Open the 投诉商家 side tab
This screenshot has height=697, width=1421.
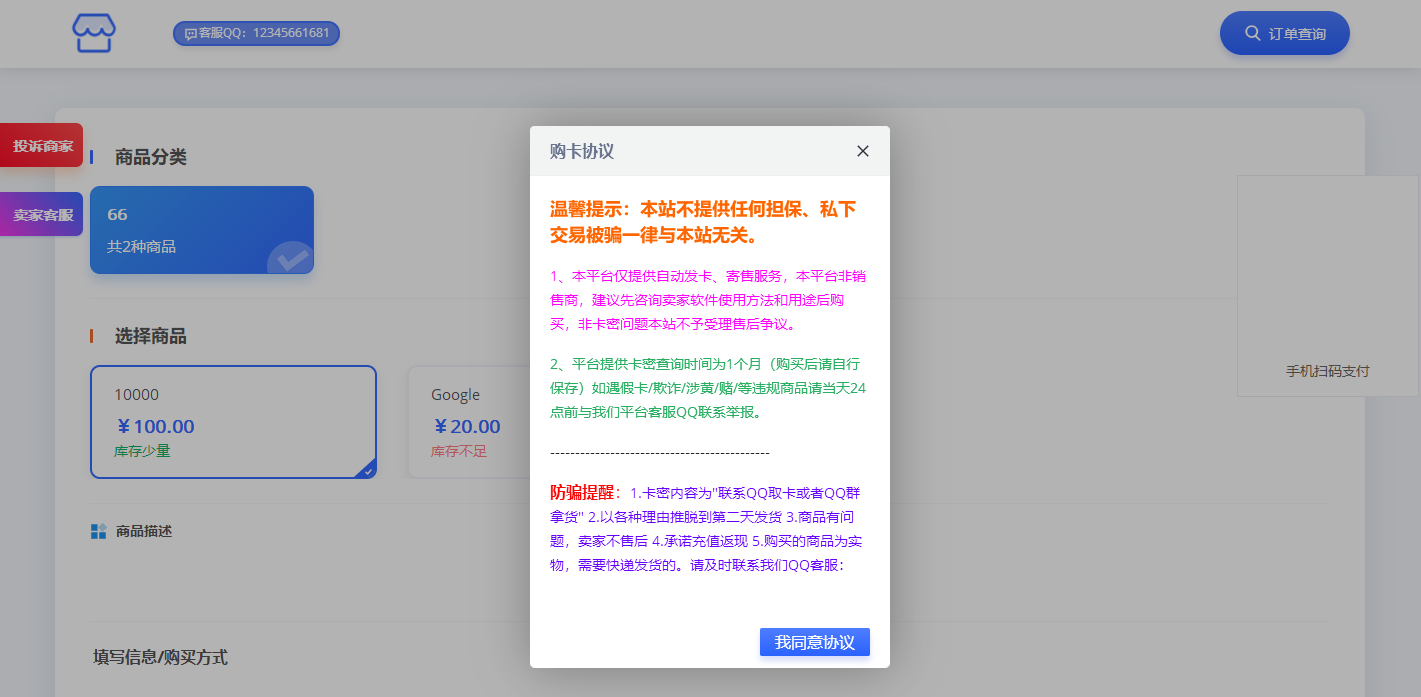coord(42,146)
